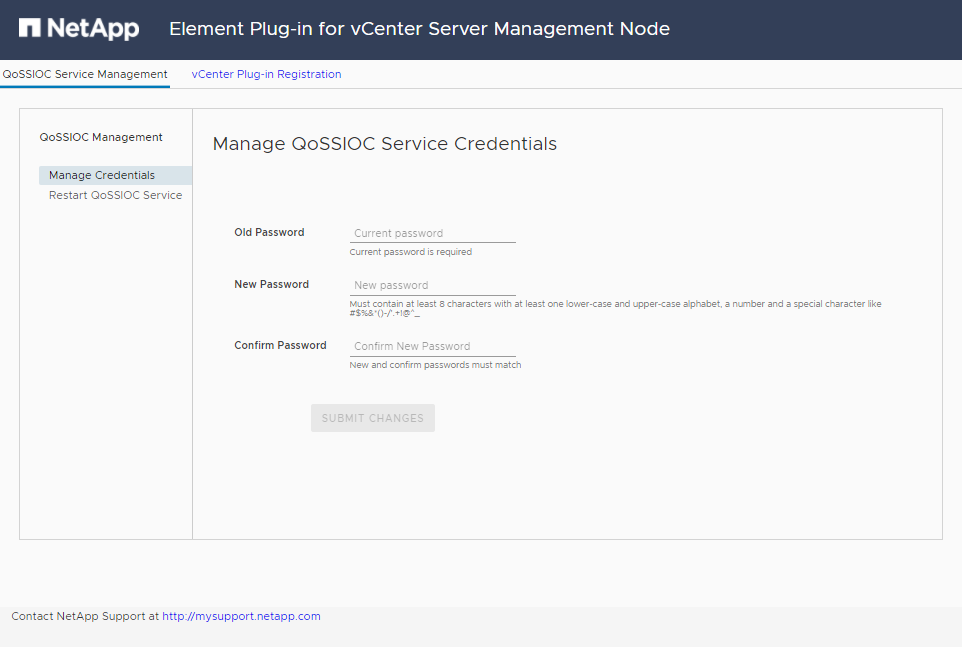Focus the Confirm New Password field

pyautogui.click(x=432, y=346)
